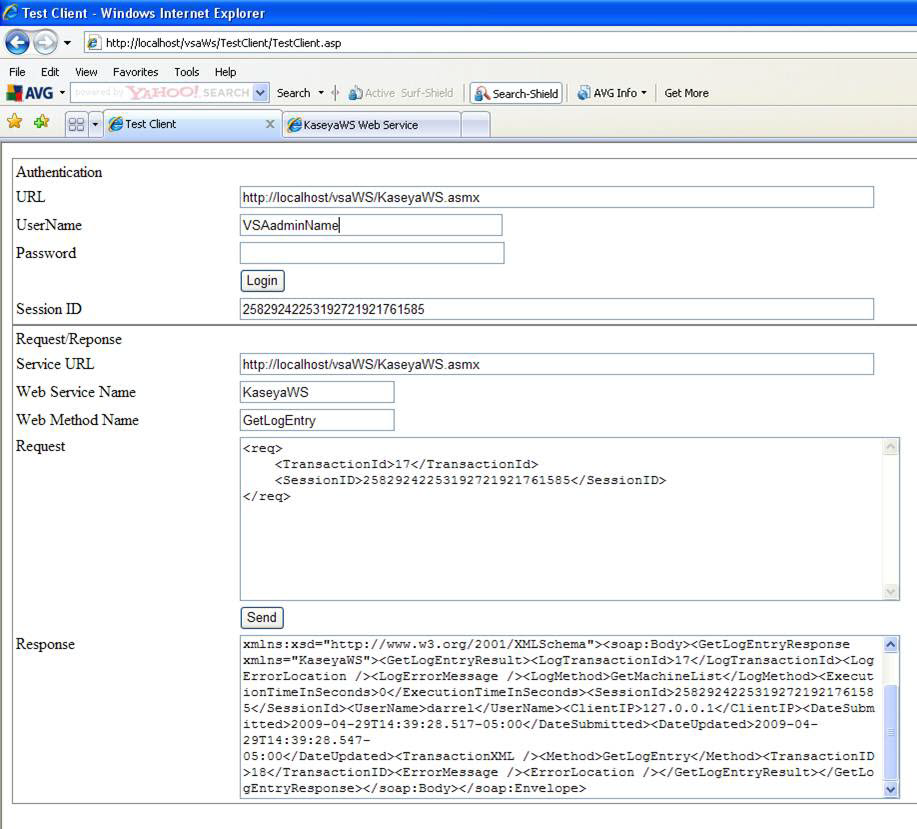Open the AVG Info dropdown
Viewport: 917px width, 829px height.
612,93
